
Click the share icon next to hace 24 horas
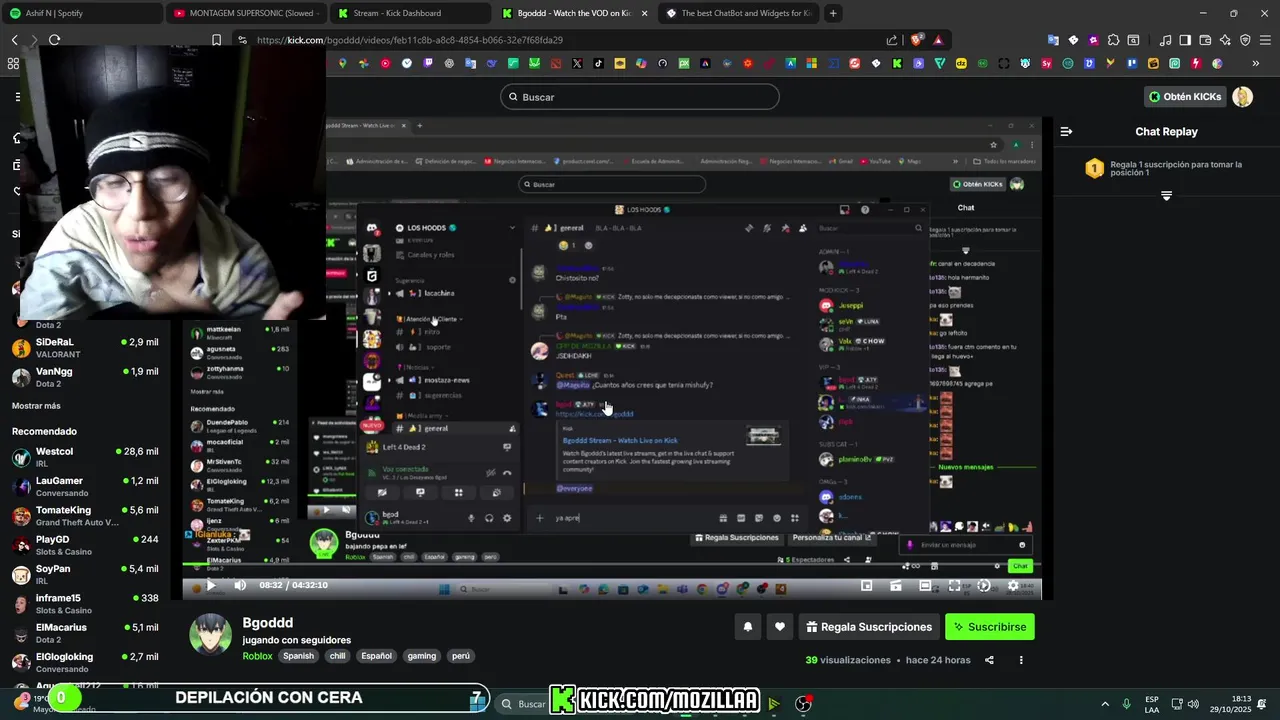click(989, 660)
